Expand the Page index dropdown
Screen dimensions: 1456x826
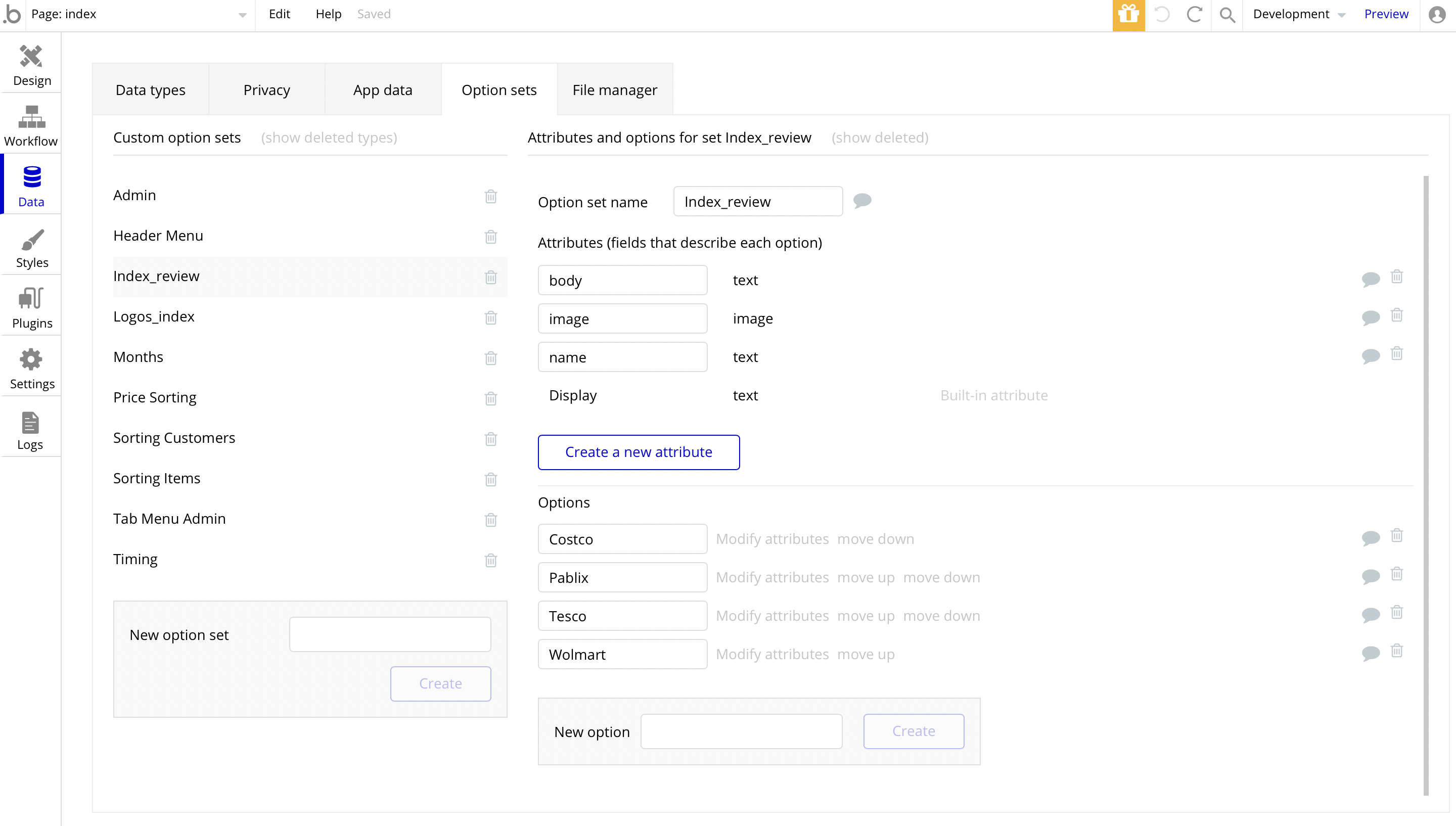coord(242,15)
